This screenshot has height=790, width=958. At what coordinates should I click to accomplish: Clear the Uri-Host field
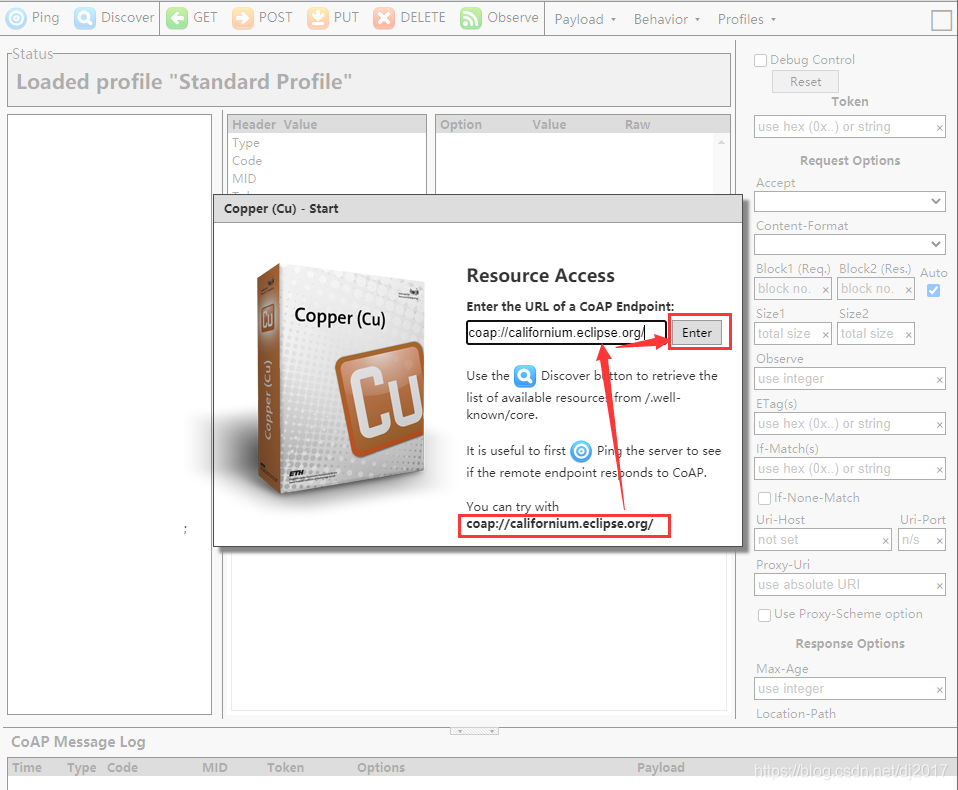point(885,541)
